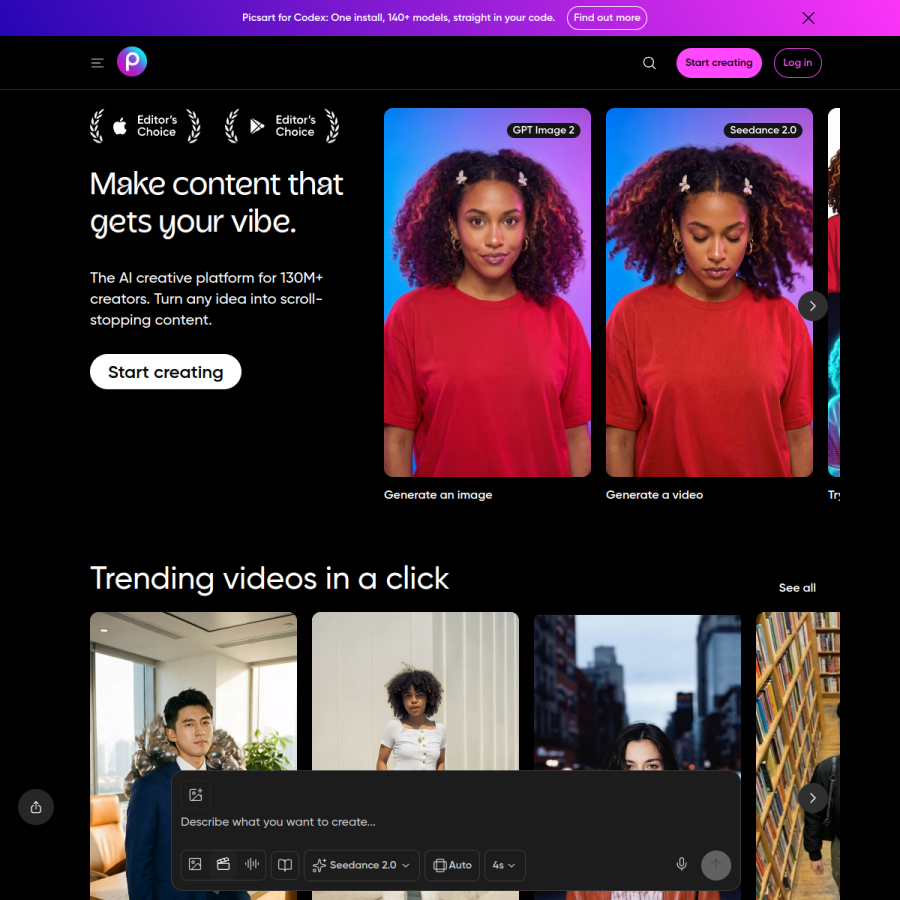900x900 pixels.
Task: Click the white Start creating hero button
Action: (x=165, y=371)
